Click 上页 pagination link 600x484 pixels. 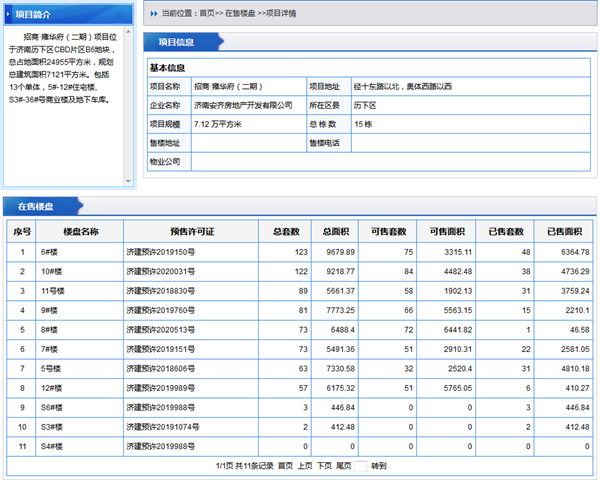305,466
